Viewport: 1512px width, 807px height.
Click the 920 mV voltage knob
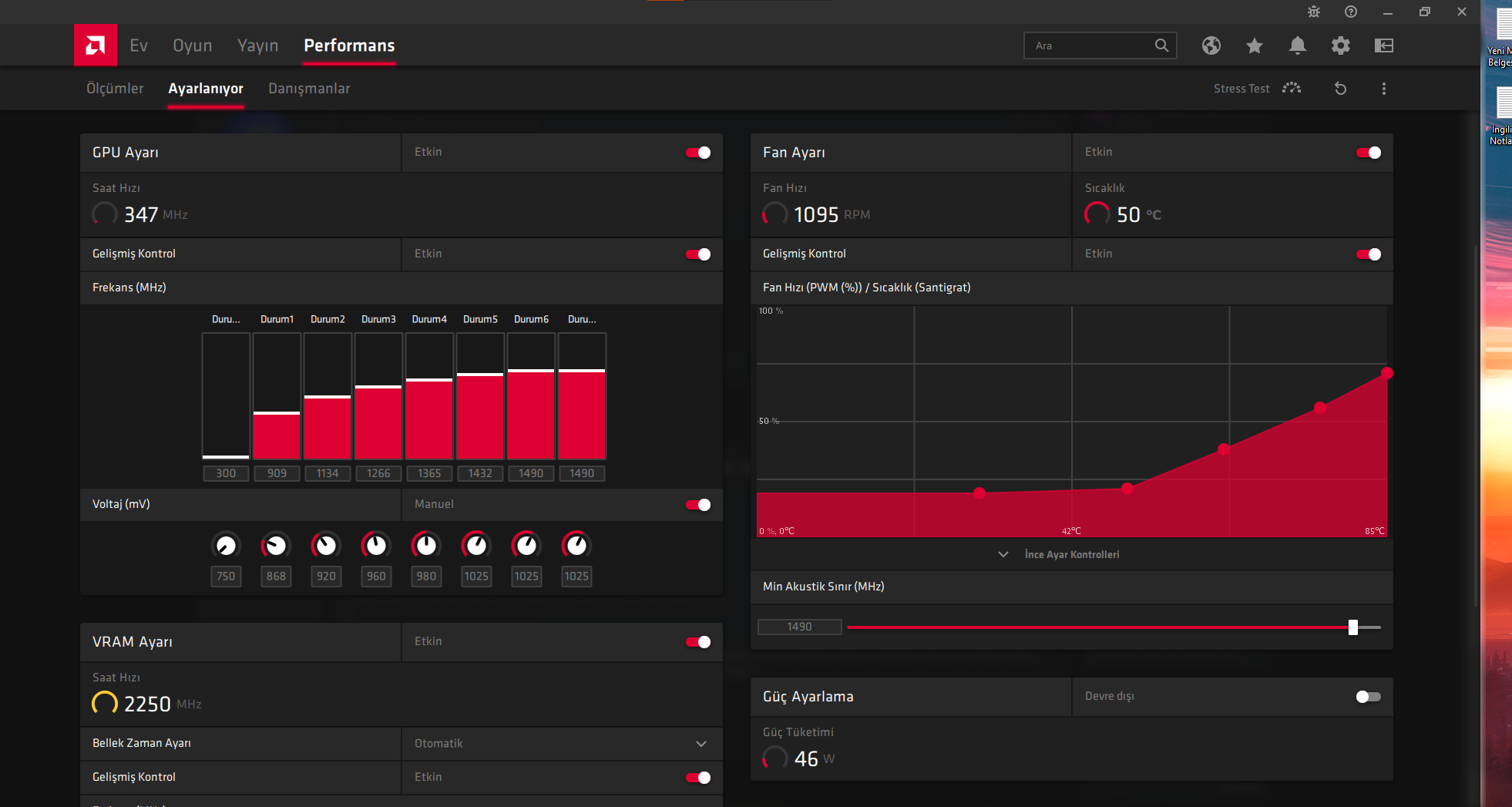pyautogui.click(x=326, y=546)
